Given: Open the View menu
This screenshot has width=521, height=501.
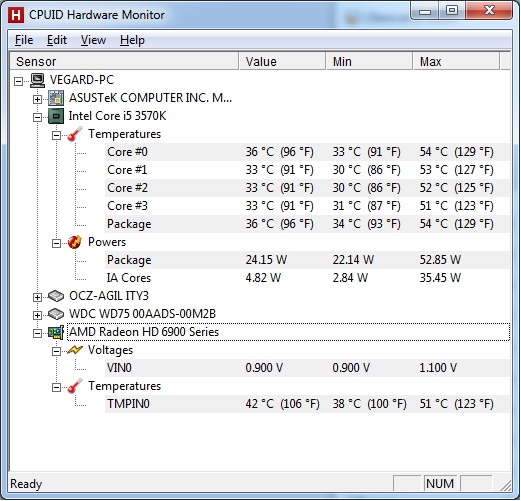Looking at the screenshot, I should coord(93,40).
